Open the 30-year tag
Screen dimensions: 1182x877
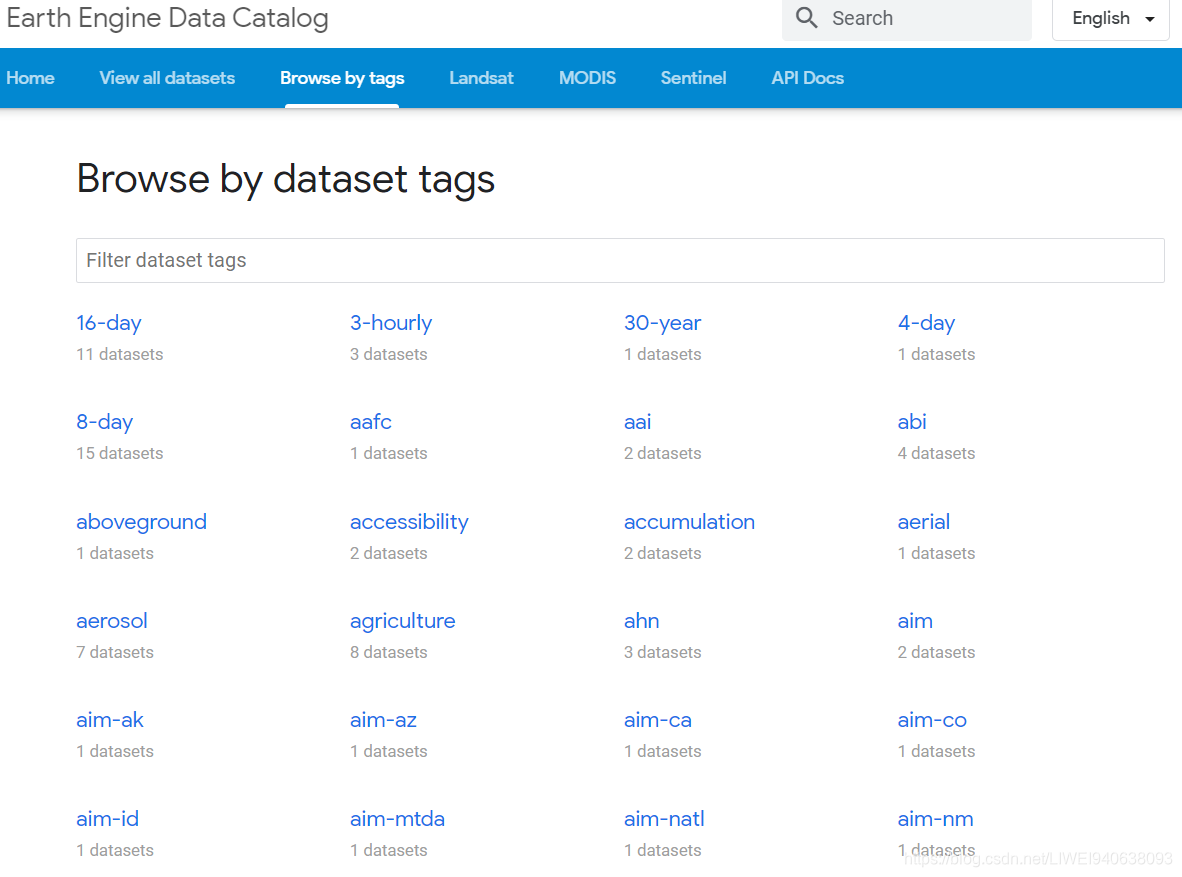(x=663, y=323)
